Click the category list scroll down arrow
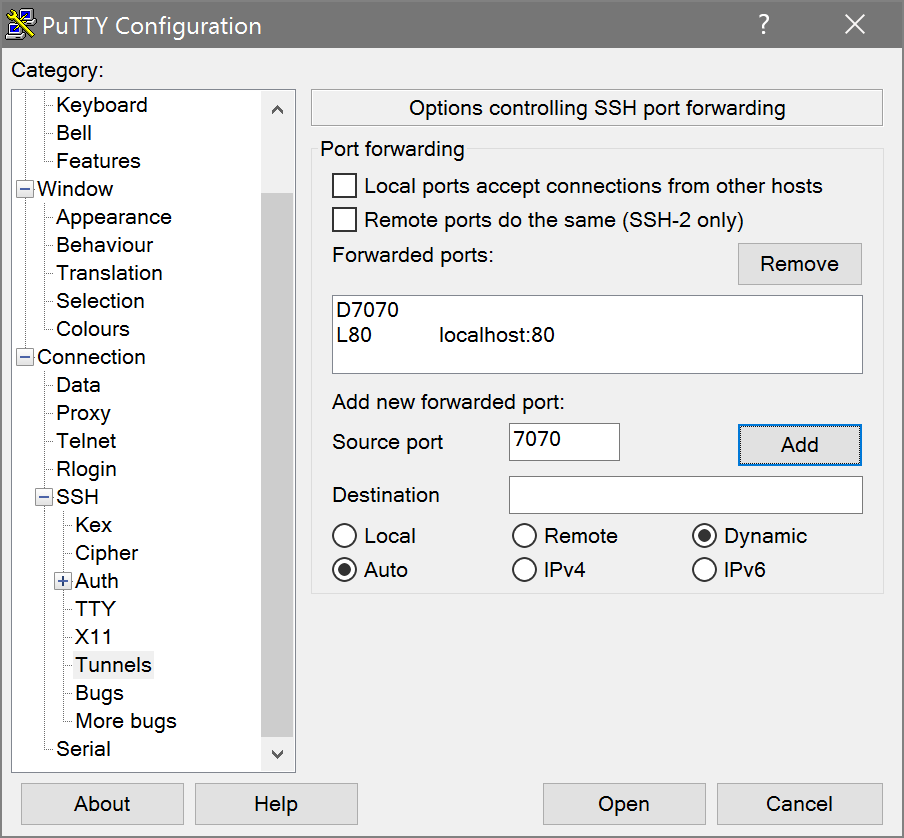Viewport: 904px width, 838px height. [x=277, y=754]
